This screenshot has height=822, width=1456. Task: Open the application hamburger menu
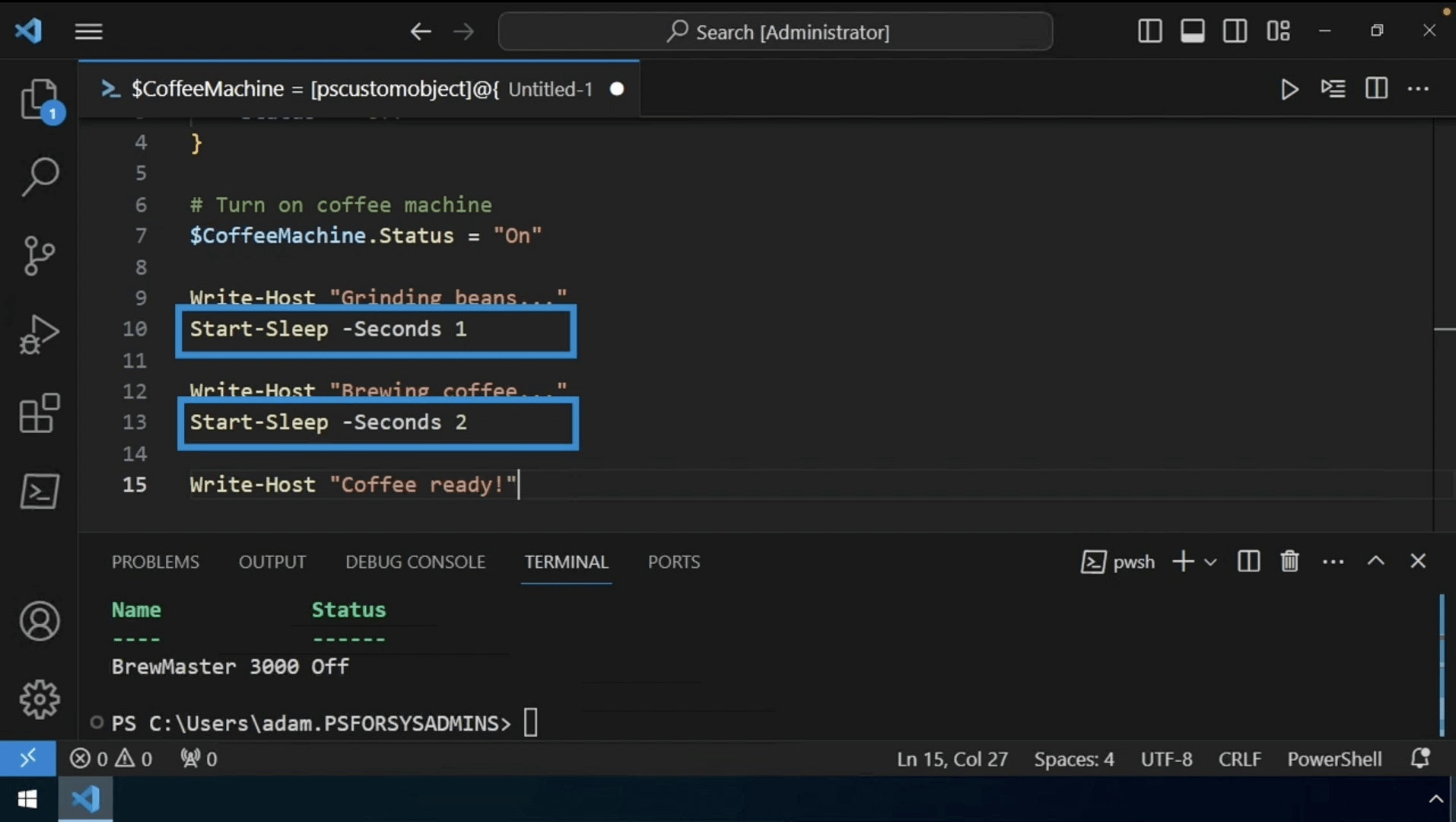point(89,31)
